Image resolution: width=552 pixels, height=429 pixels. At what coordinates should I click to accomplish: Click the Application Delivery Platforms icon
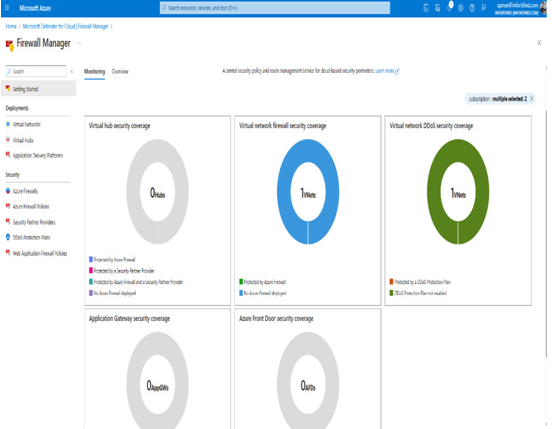point(8,154)
